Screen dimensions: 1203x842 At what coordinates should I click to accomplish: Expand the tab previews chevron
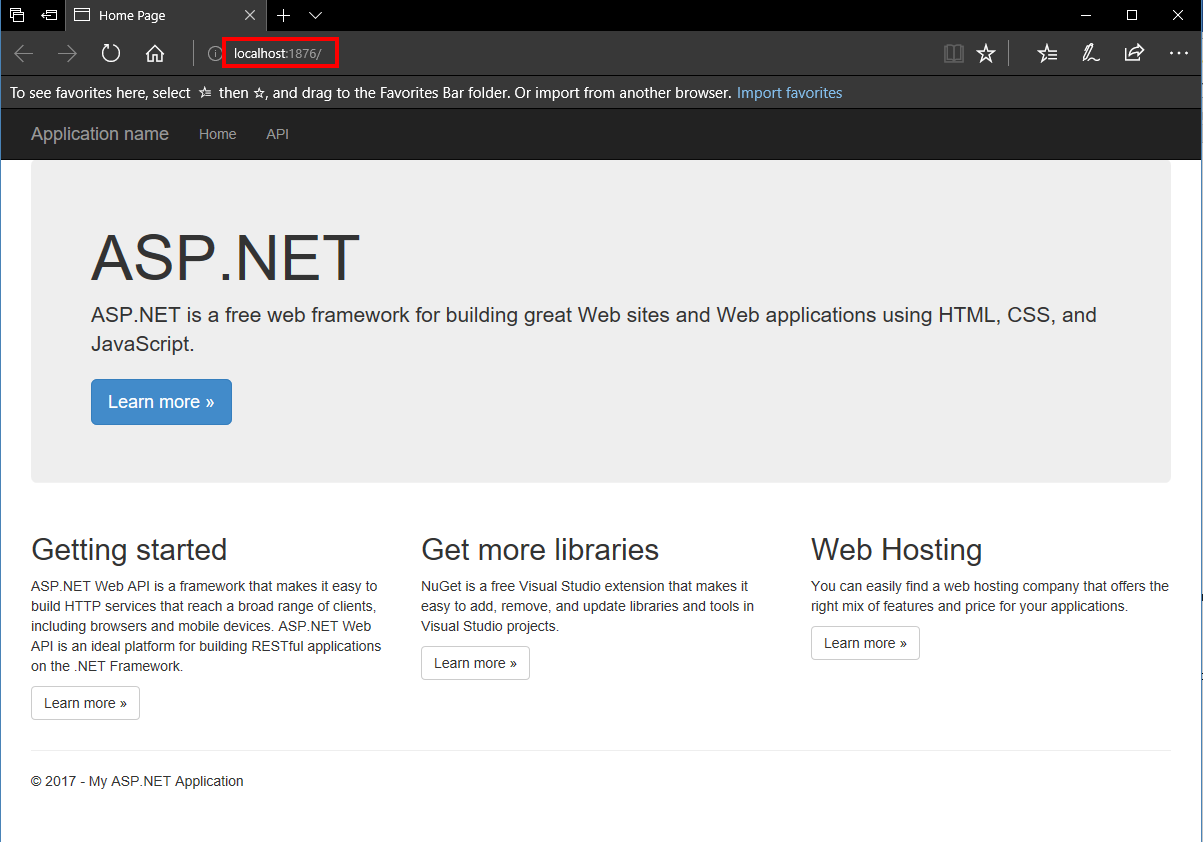(x=316, y=15)
